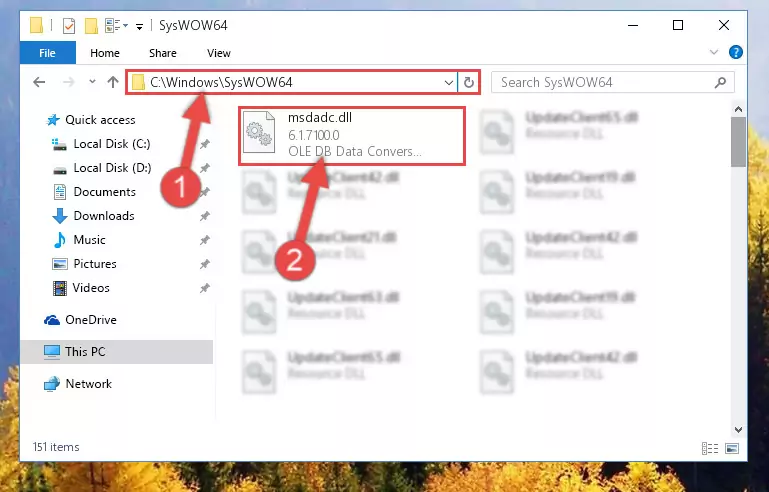This screenshot has height=492, width=769.
Task: Select Quick access in navigation pane
Action: coord(100,120)
